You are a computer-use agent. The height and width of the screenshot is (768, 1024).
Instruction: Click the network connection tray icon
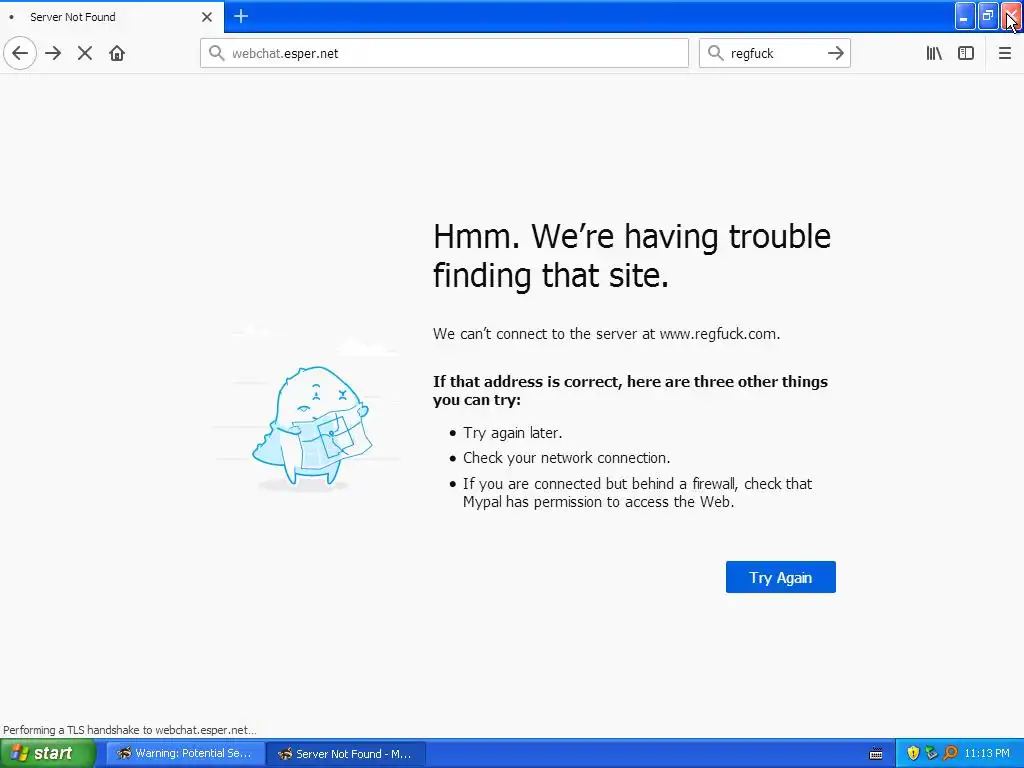pos(931,754)
